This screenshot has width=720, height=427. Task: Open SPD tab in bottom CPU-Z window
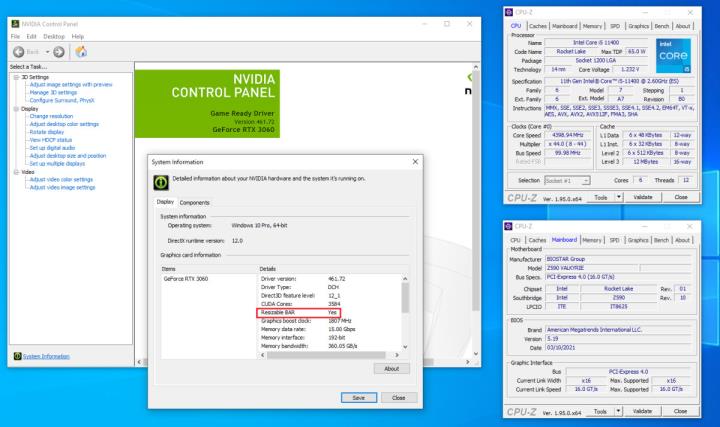[x=614, y=240]
